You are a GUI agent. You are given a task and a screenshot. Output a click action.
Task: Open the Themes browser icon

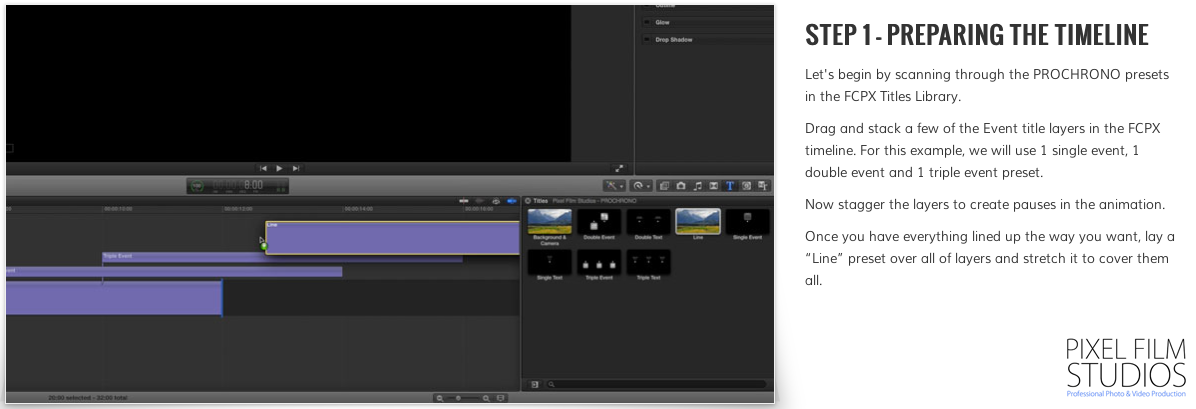[762, 186]
